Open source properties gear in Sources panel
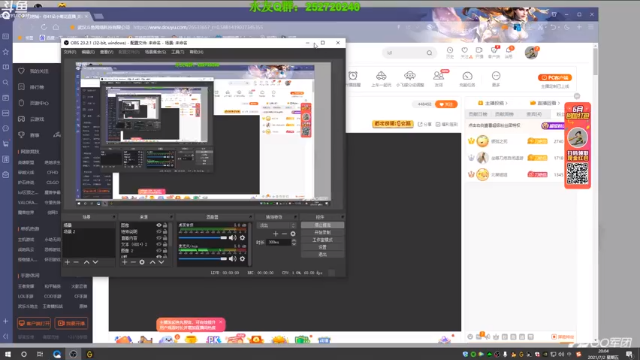The width and height of the screenshot is (640, 360). [x=142, y=262]
